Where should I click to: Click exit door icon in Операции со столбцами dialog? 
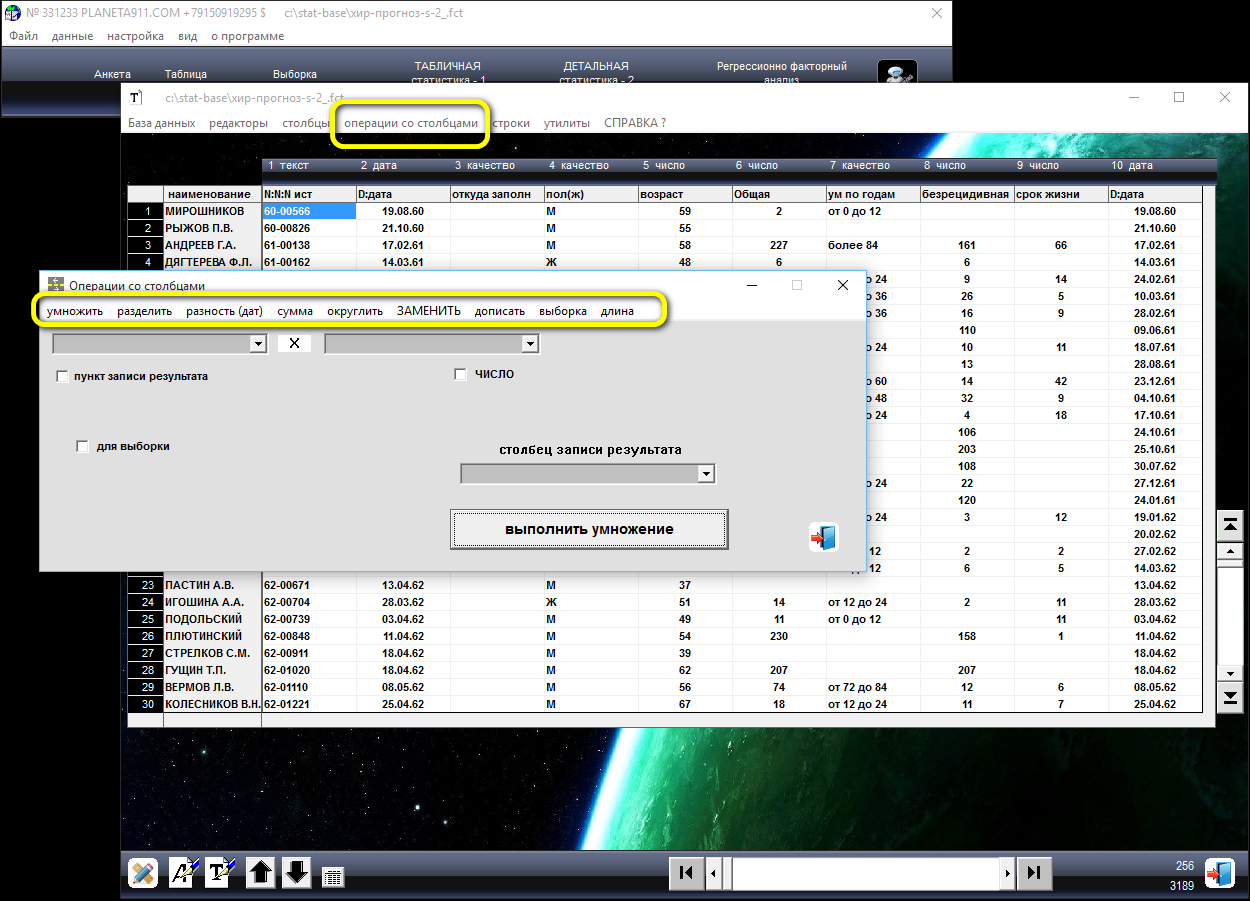823,538
